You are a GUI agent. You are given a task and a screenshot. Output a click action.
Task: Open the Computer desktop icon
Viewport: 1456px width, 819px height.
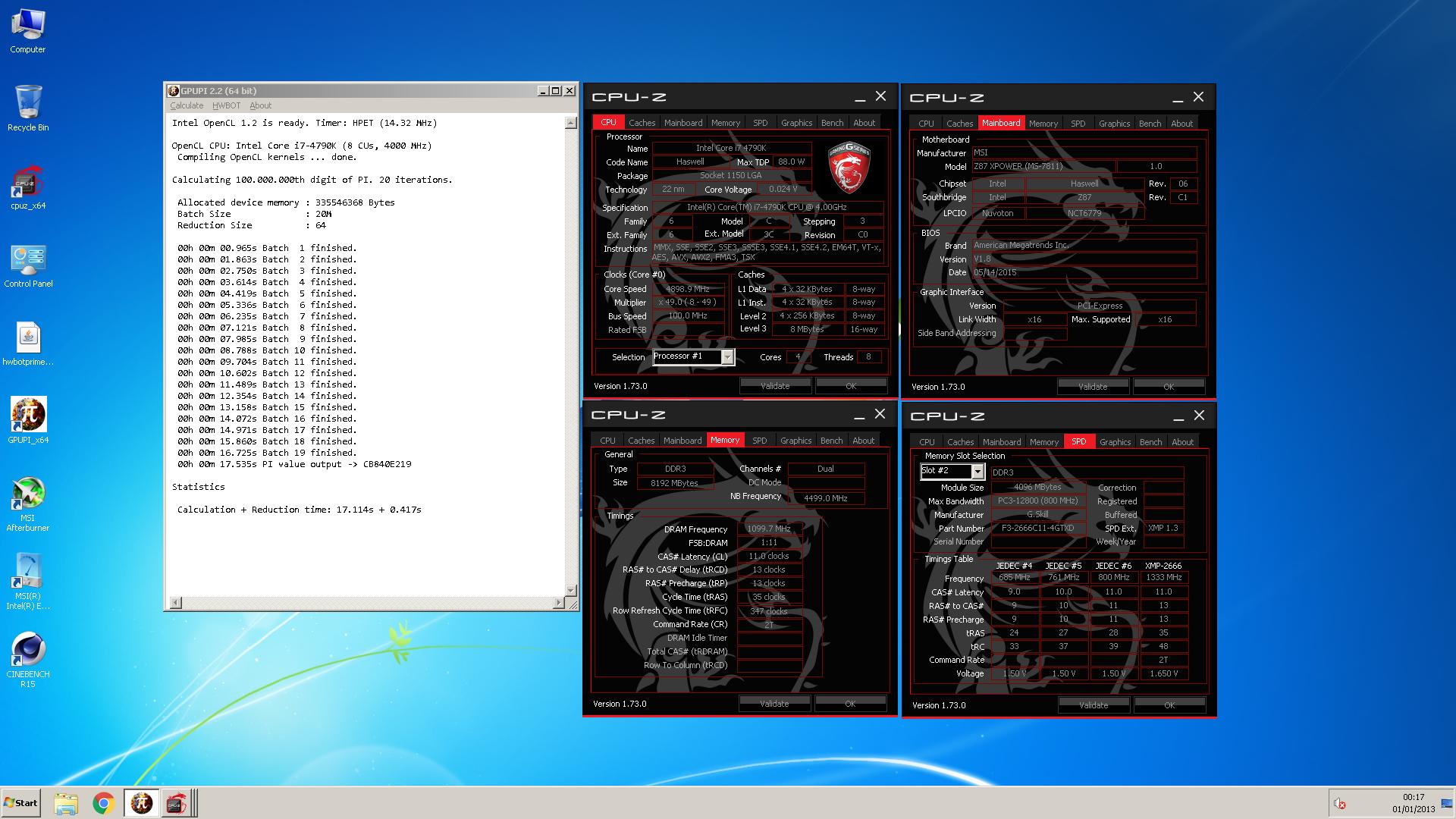[x=27, y=30]
